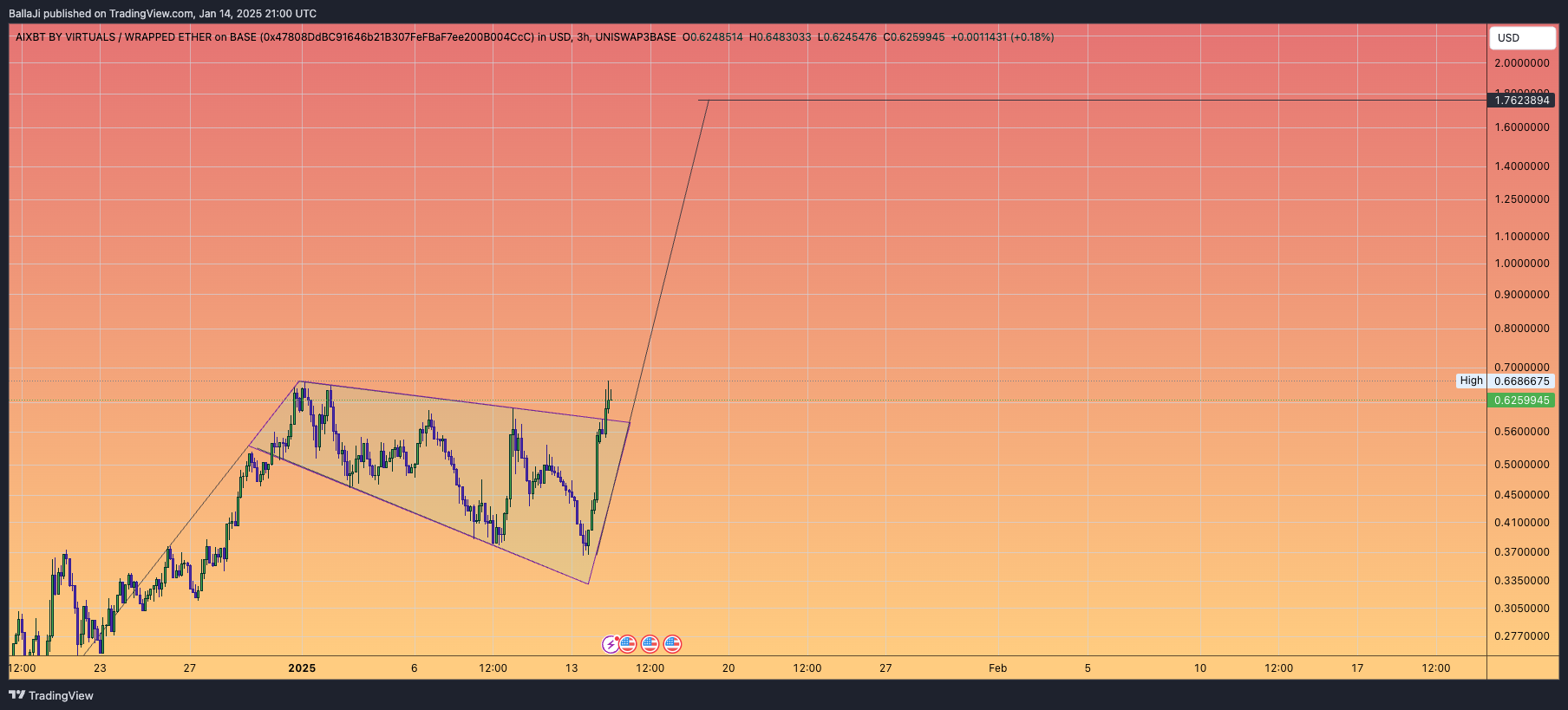
Task: Click the change value +0.0011431 (+0.18%)
Action: (1003, 37)
